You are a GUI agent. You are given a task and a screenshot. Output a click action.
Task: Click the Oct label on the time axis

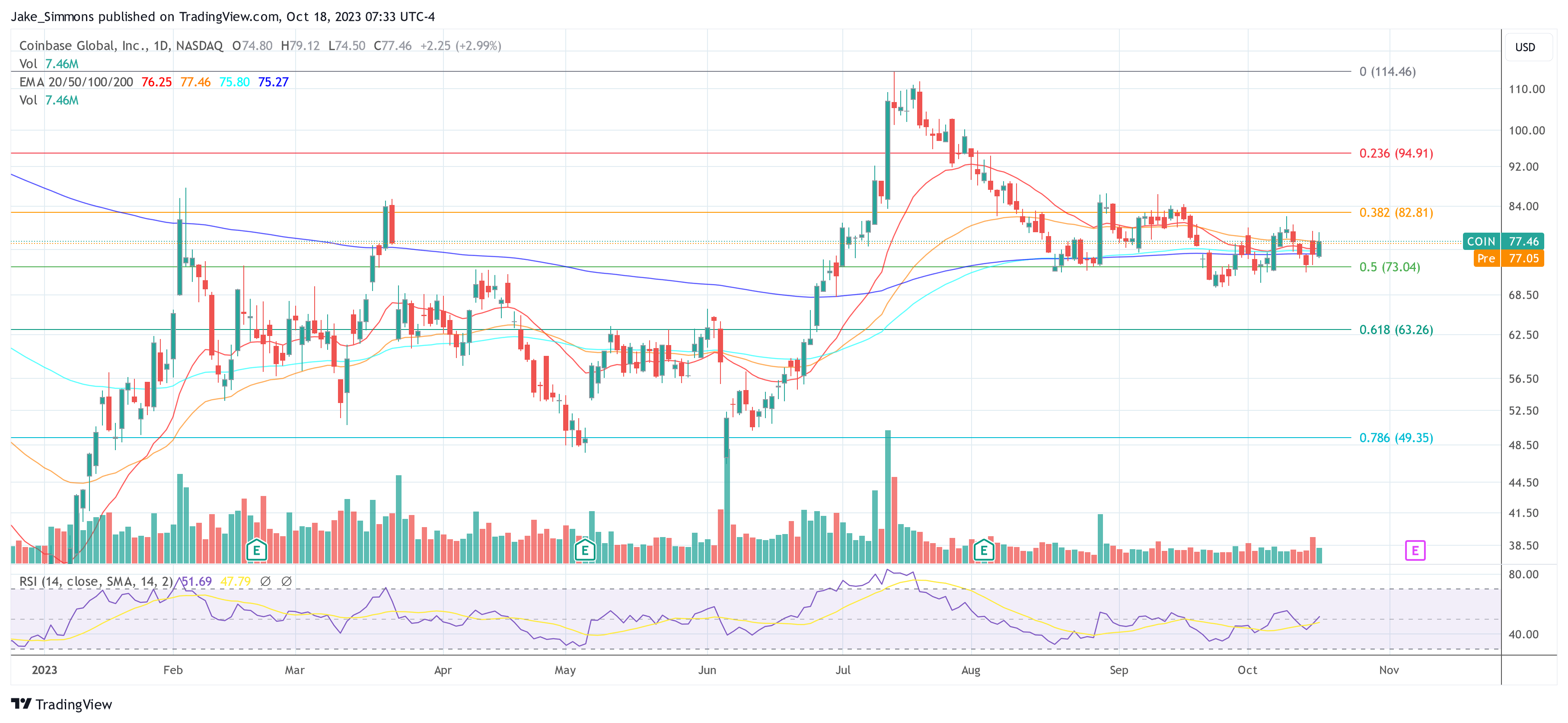coord(1247,670)
